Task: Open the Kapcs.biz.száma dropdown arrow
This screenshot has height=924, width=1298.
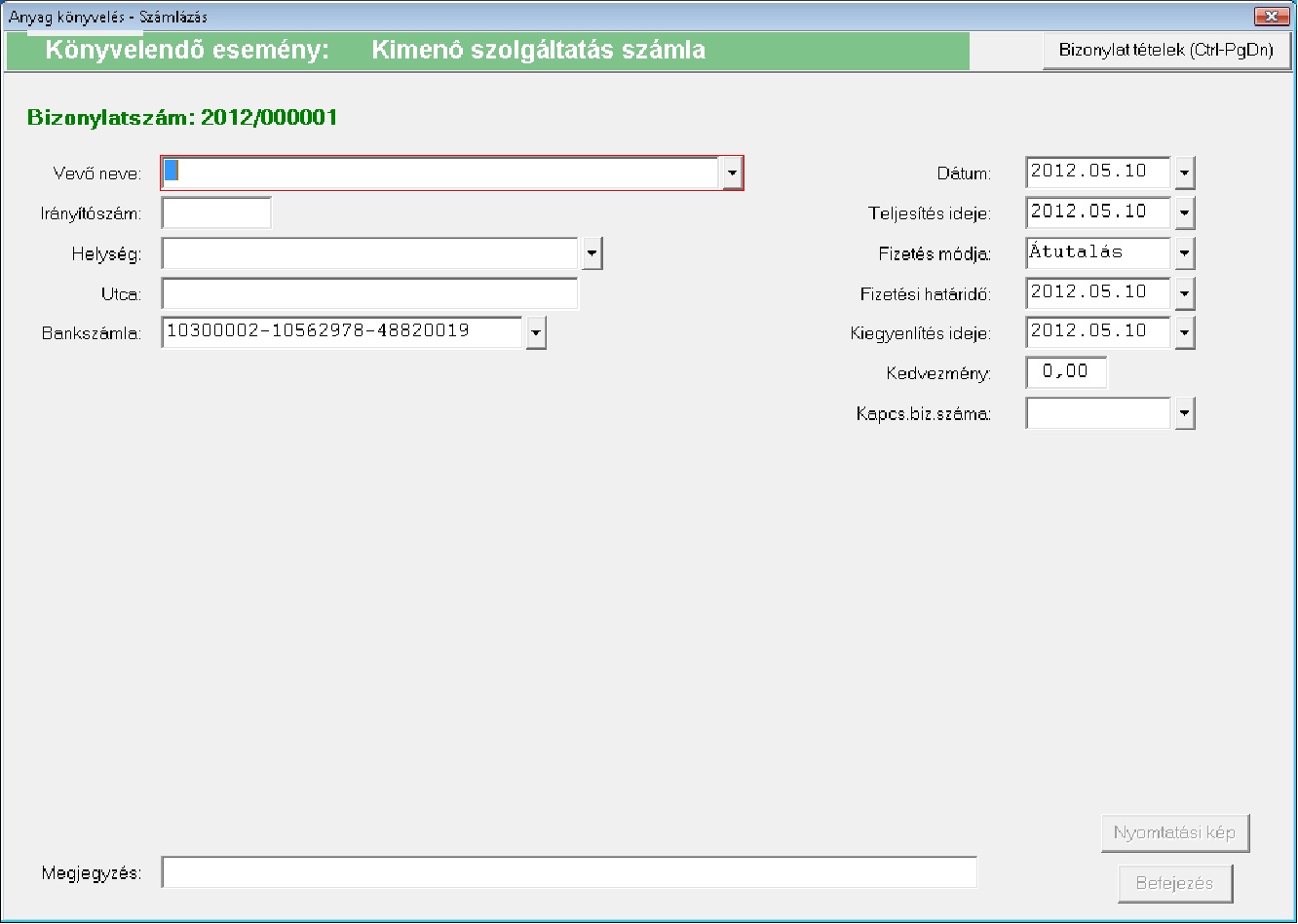Action: (x=1184, y=413)
